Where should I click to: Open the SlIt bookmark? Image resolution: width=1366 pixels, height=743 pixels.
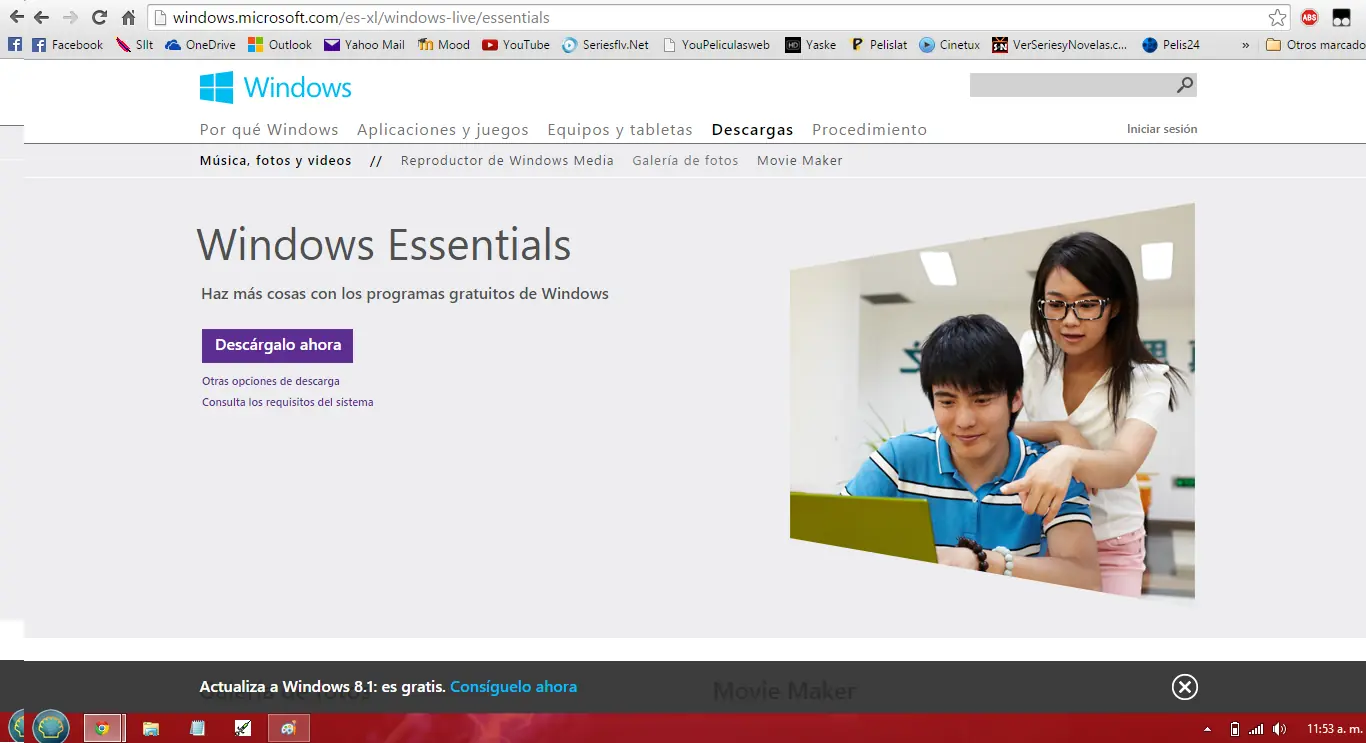tap(135, 45)
